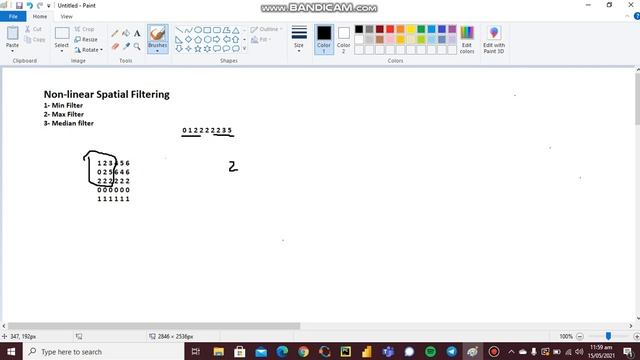Undo last action in title bar
This screenshot has height=360, width=640.
29,6
